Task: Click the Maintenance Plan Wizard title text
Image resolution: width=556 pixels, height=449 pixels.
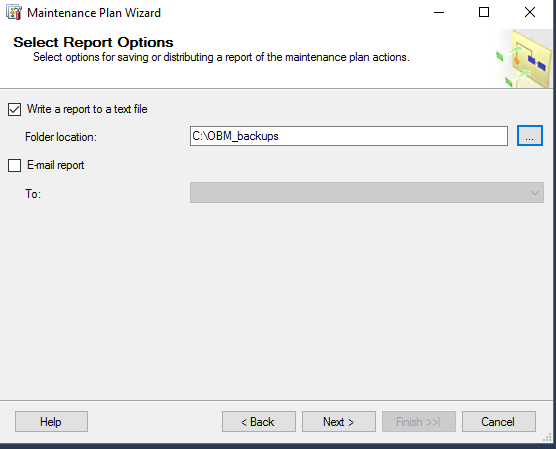Action: click(x=94, y=13)
